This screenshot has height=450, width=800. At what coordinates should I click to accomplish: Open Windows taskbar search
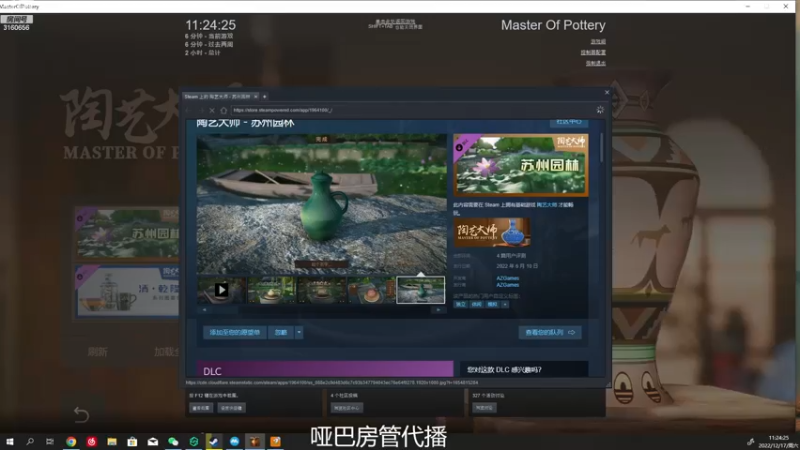(30, 441)
